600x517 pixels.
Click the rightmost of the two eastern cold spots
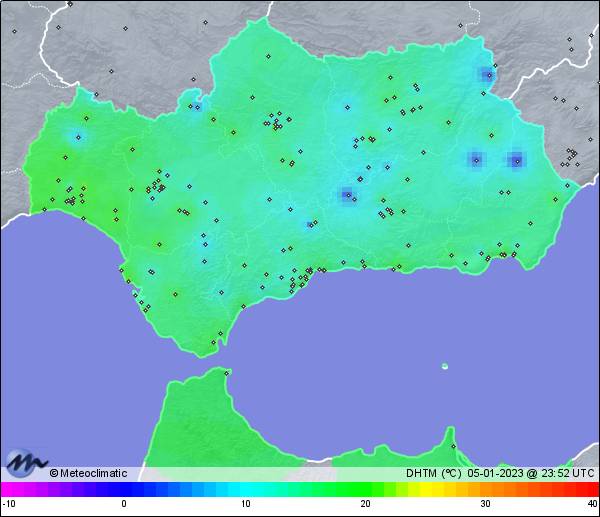tap(516, 159)
